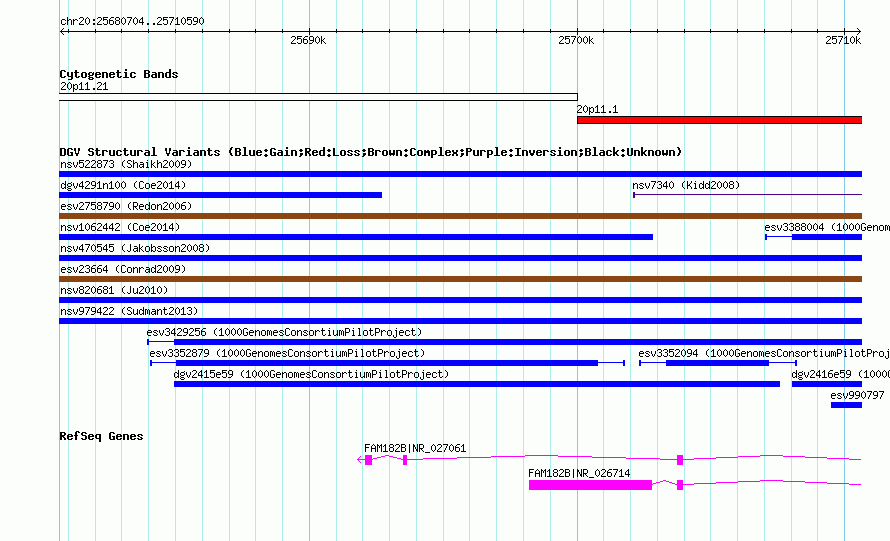The image size is (890, 541).
Task: Click the thin purple nsv7340 inversion line
Action: (748, 195)
